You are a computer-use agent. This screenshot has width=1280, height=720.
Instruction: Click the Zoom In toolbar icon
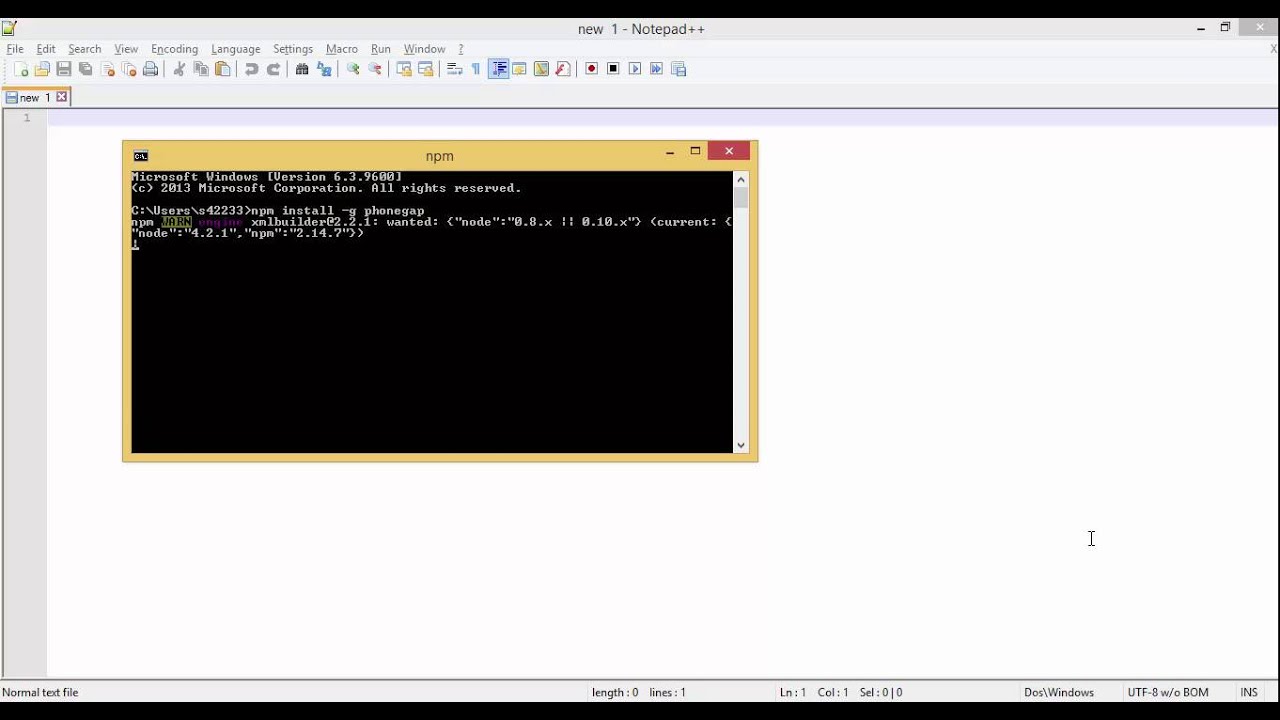353,69
